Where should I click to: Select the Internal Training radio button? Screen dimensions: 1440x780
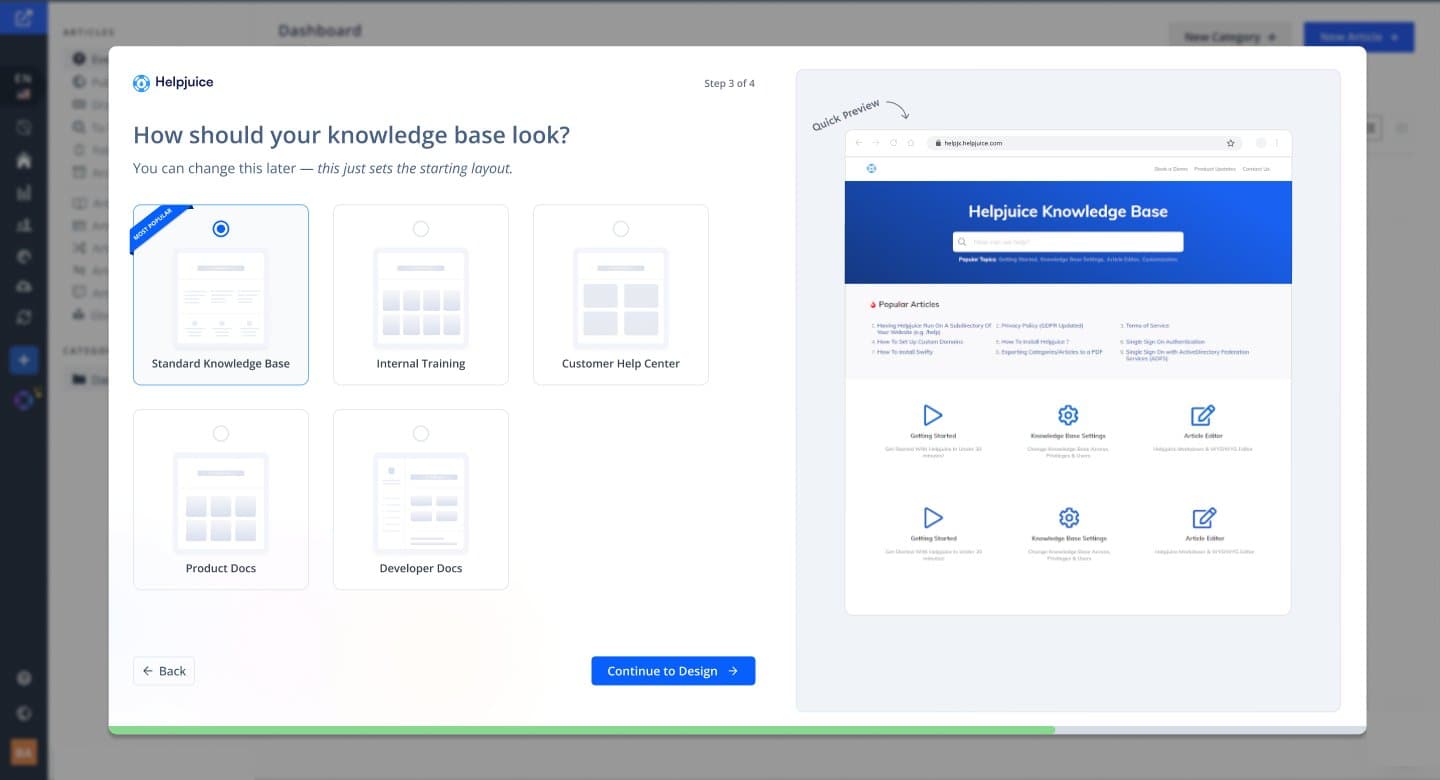pos(421,229)
